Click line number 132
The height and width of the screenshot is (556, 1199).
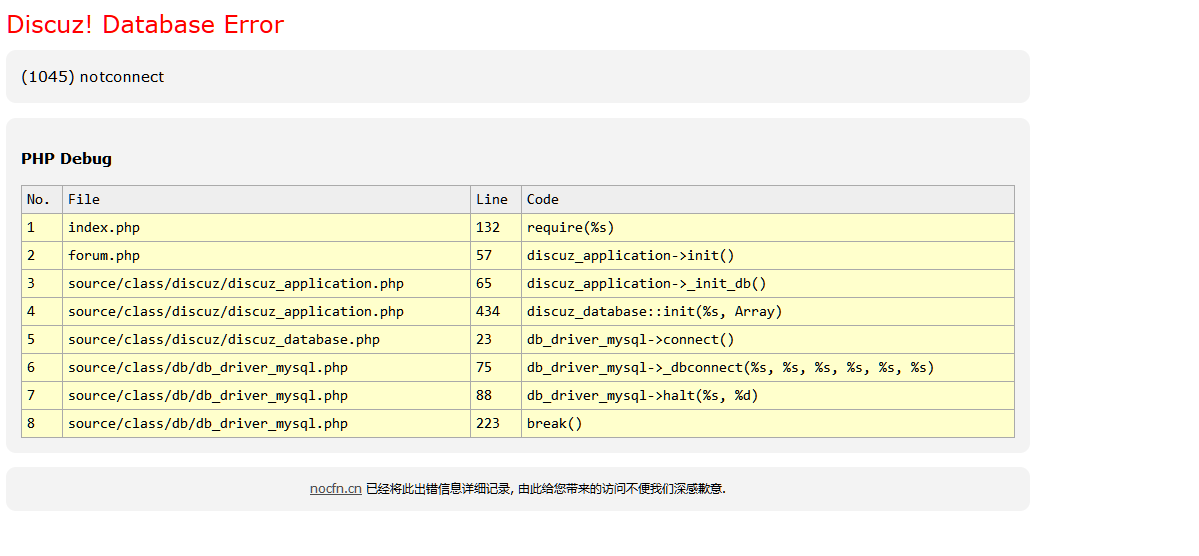pos(496,228)
